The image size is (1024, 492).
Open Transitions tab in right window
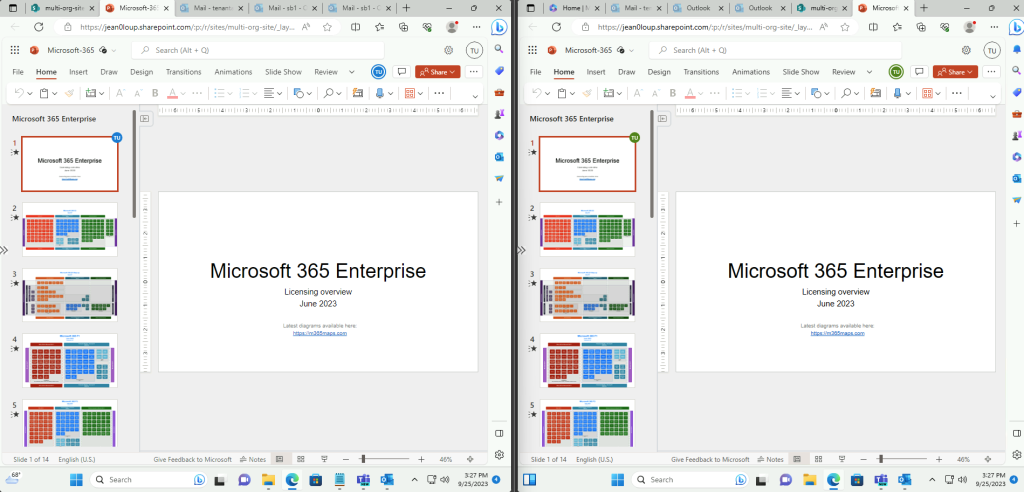click(701, 72)
